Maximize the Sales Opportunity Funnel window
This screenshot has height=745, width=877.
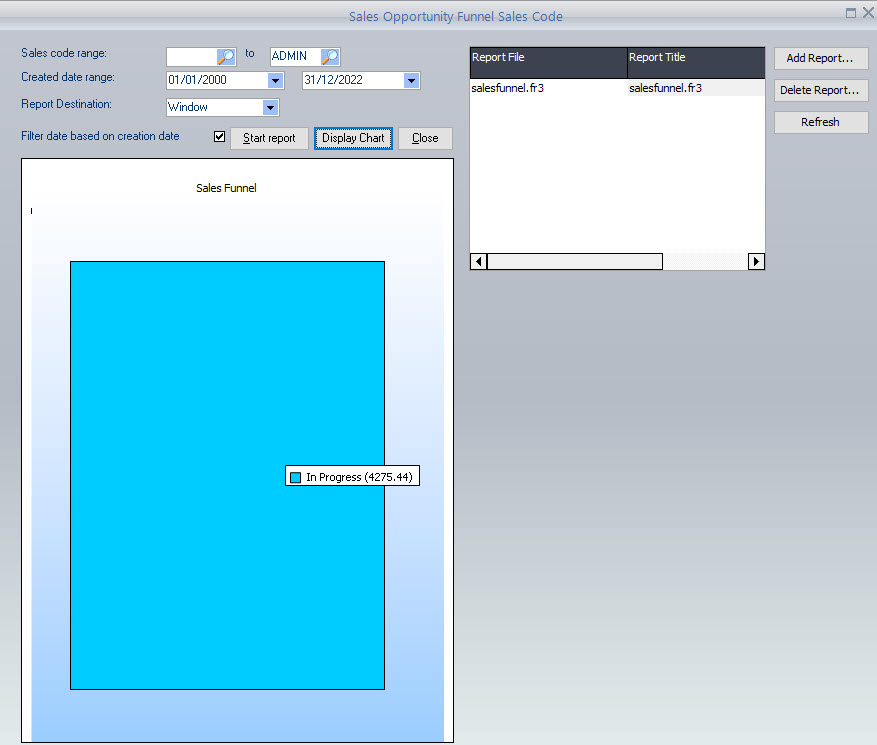point(851,13)
